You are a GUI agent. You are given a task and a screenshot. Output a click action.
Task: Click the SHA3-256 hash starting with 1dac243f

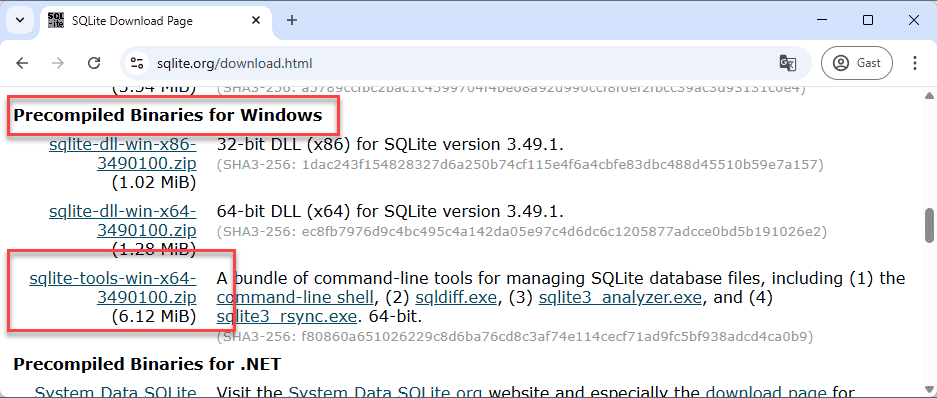tap(520, 164)
